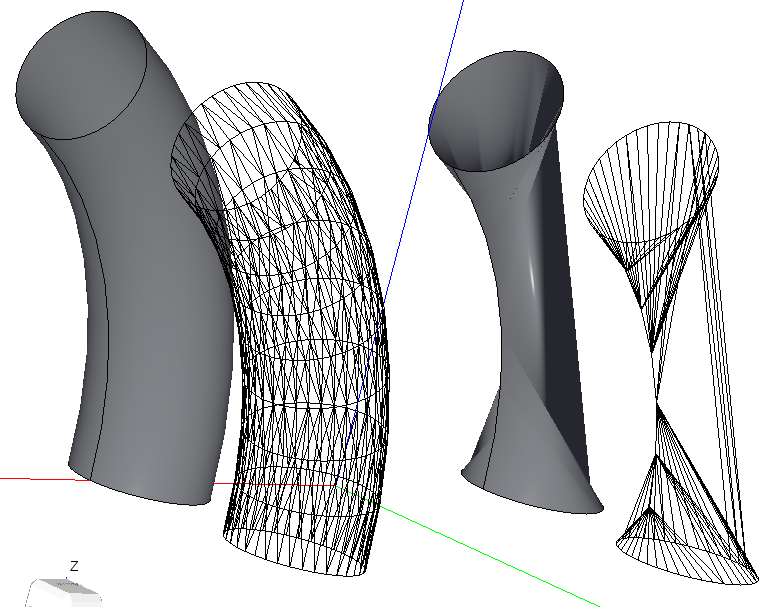
Task: Select the solid gray curved tube body
Action: [150, 300]
